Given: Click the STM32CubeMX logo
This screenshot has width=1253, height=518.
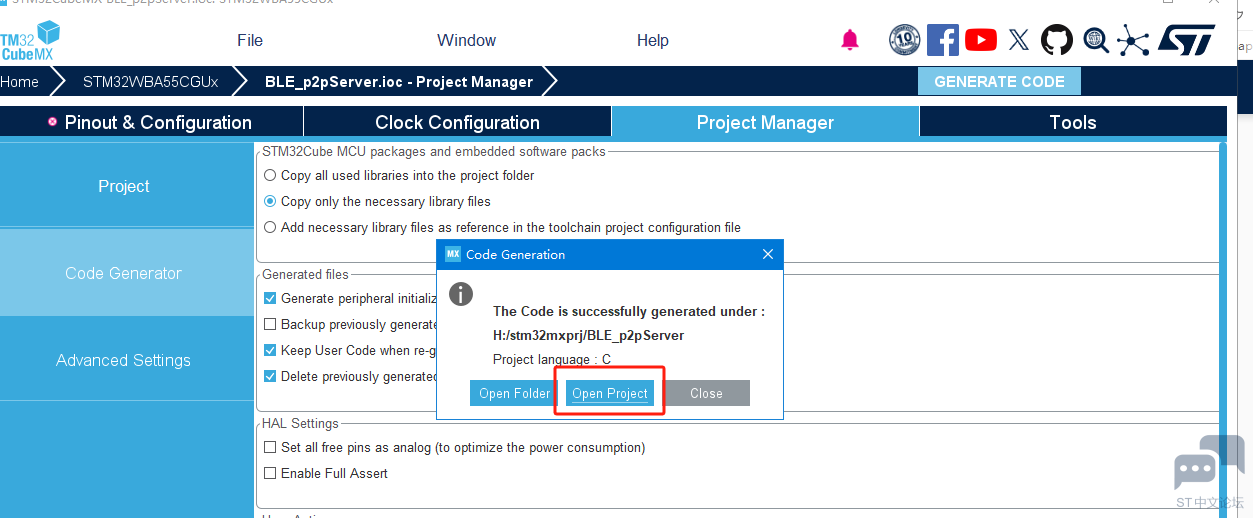Looking at the screenshot, I should 30,41.
